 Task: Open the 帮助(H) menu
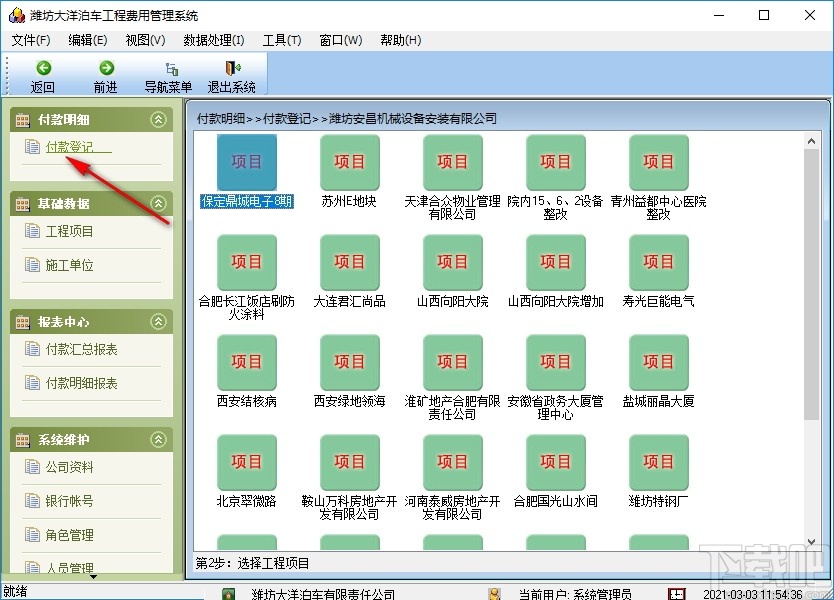tap(400, 40)
